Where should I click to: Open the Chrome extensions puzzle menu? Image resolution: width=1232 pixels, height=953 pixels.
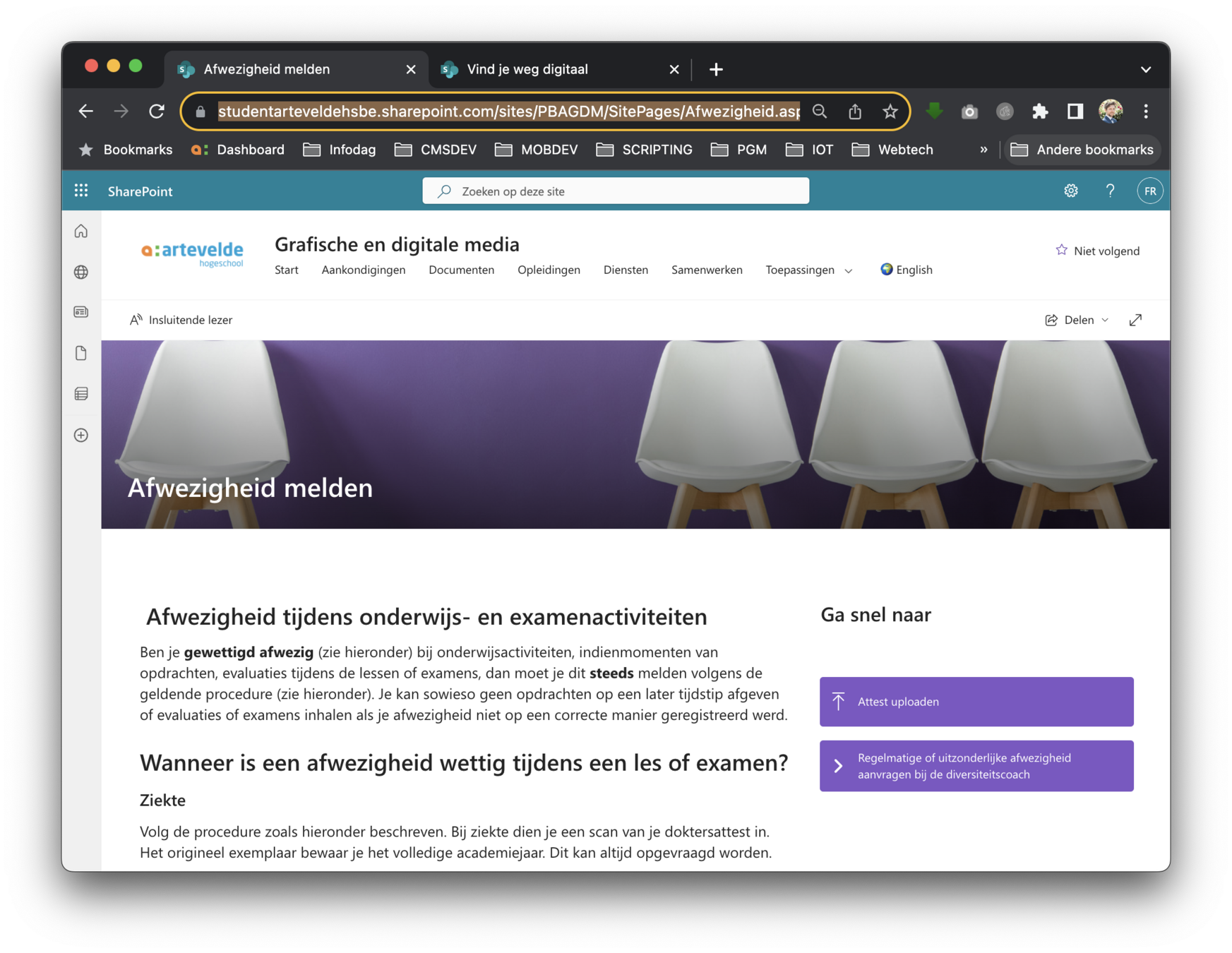1040,112
